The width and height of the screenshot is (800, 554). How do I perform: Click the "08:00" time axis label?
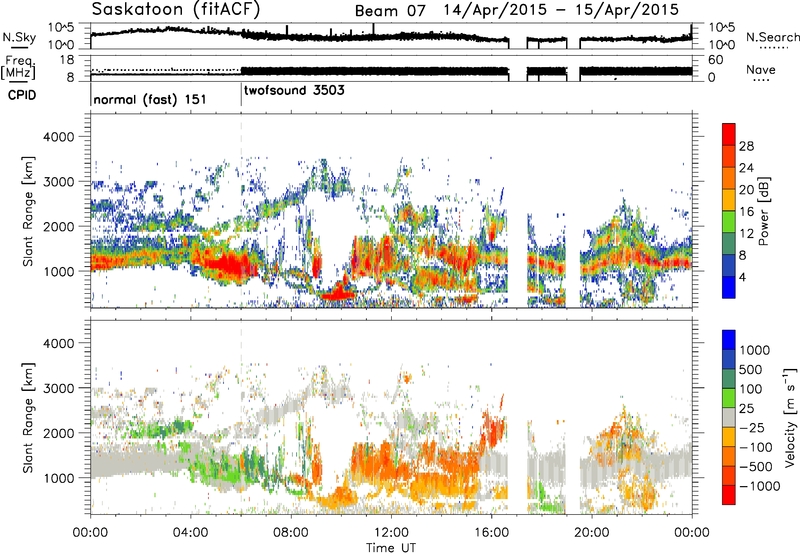pos(291,533)
